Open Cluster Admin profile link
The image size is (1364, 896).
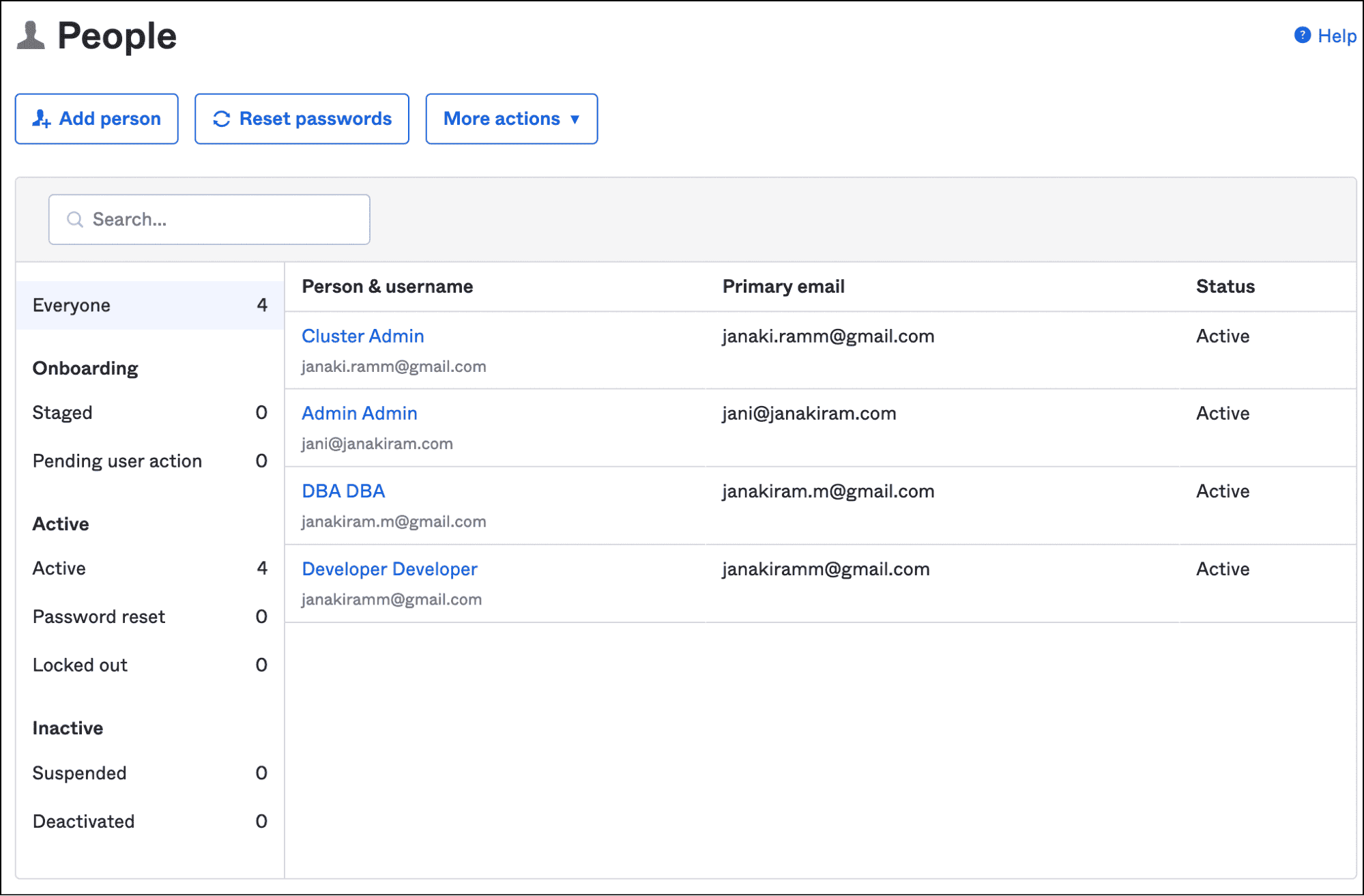pos(362,336)
